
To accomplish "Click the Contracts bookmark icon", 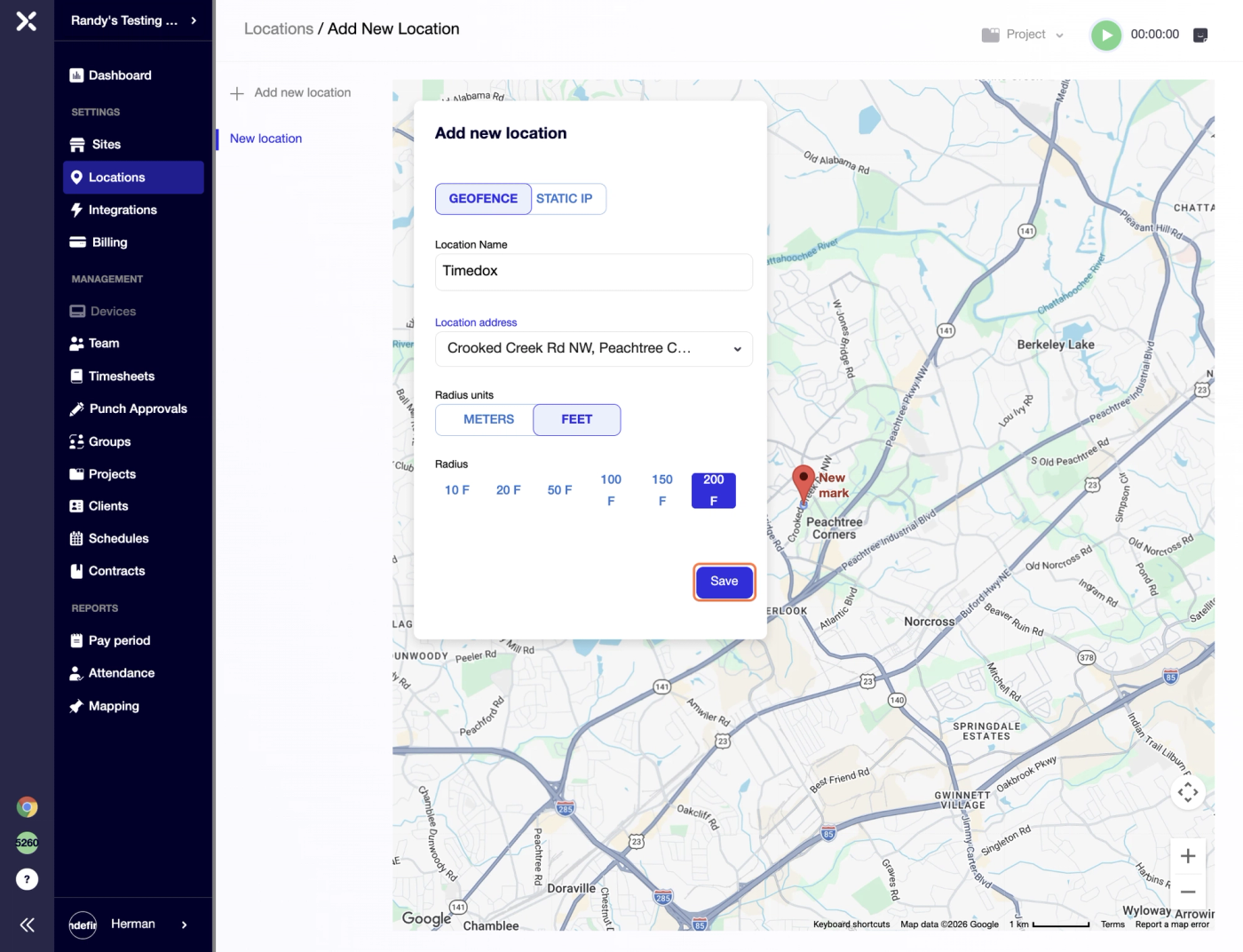I will coord(76,571).
